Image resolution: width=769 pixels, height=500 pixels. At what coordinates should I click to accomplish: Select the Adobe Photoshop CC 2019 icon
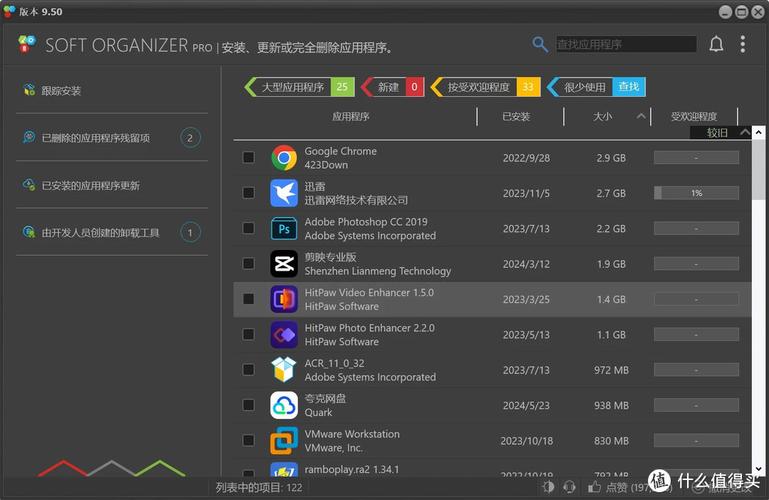[x=284, y=228]
